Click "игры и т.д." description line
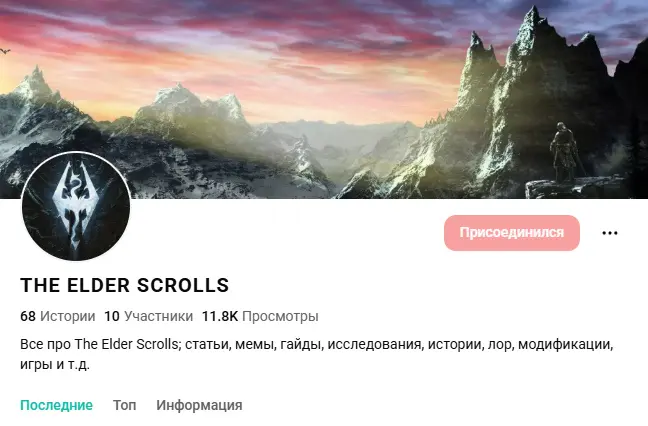The image size is (648, 426). click(55, 364)
